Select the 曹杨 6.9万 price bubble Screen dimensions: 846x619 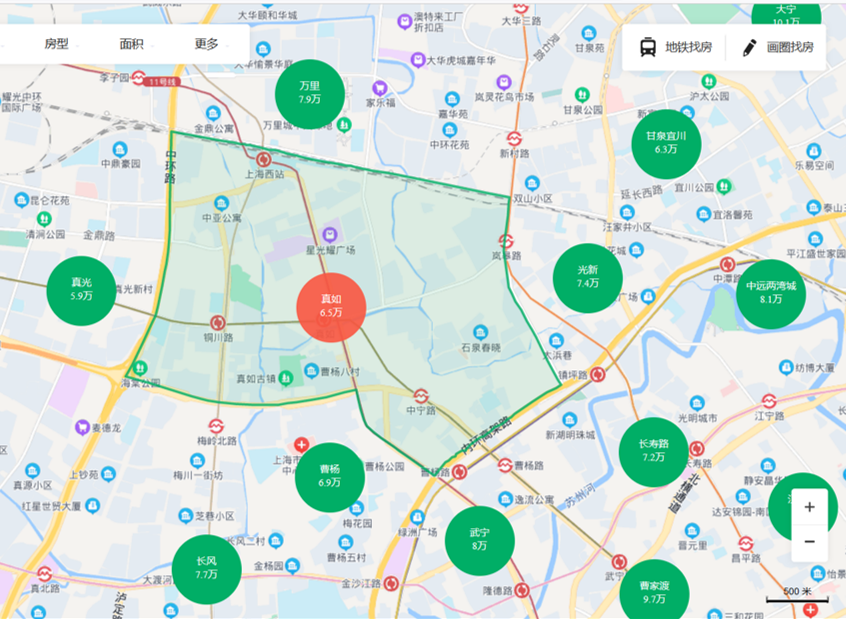[x=329, y=476]
